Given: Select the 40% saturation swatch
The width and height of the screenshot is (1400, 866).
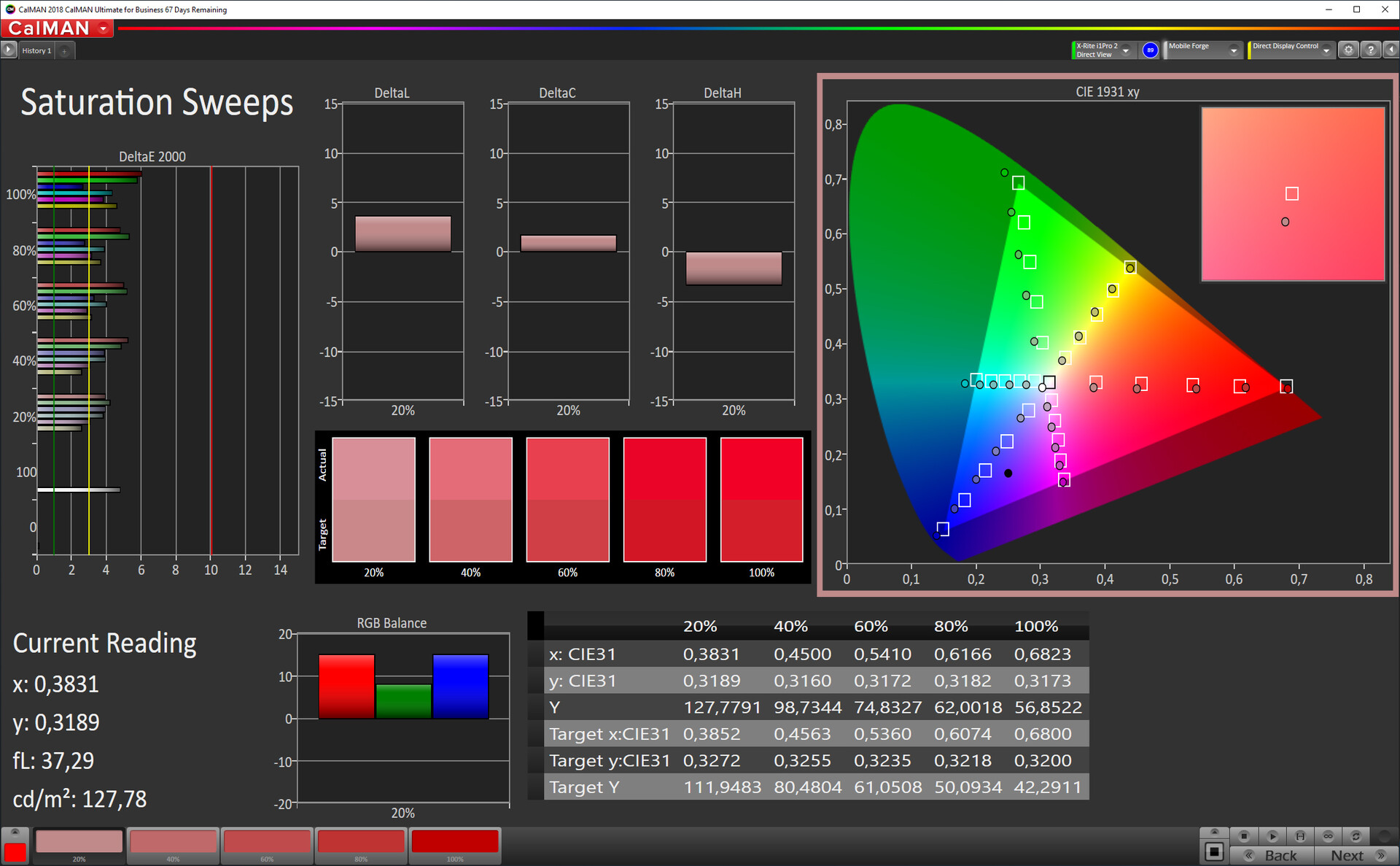Looking at the screenshot, I should tap(173, 842).
